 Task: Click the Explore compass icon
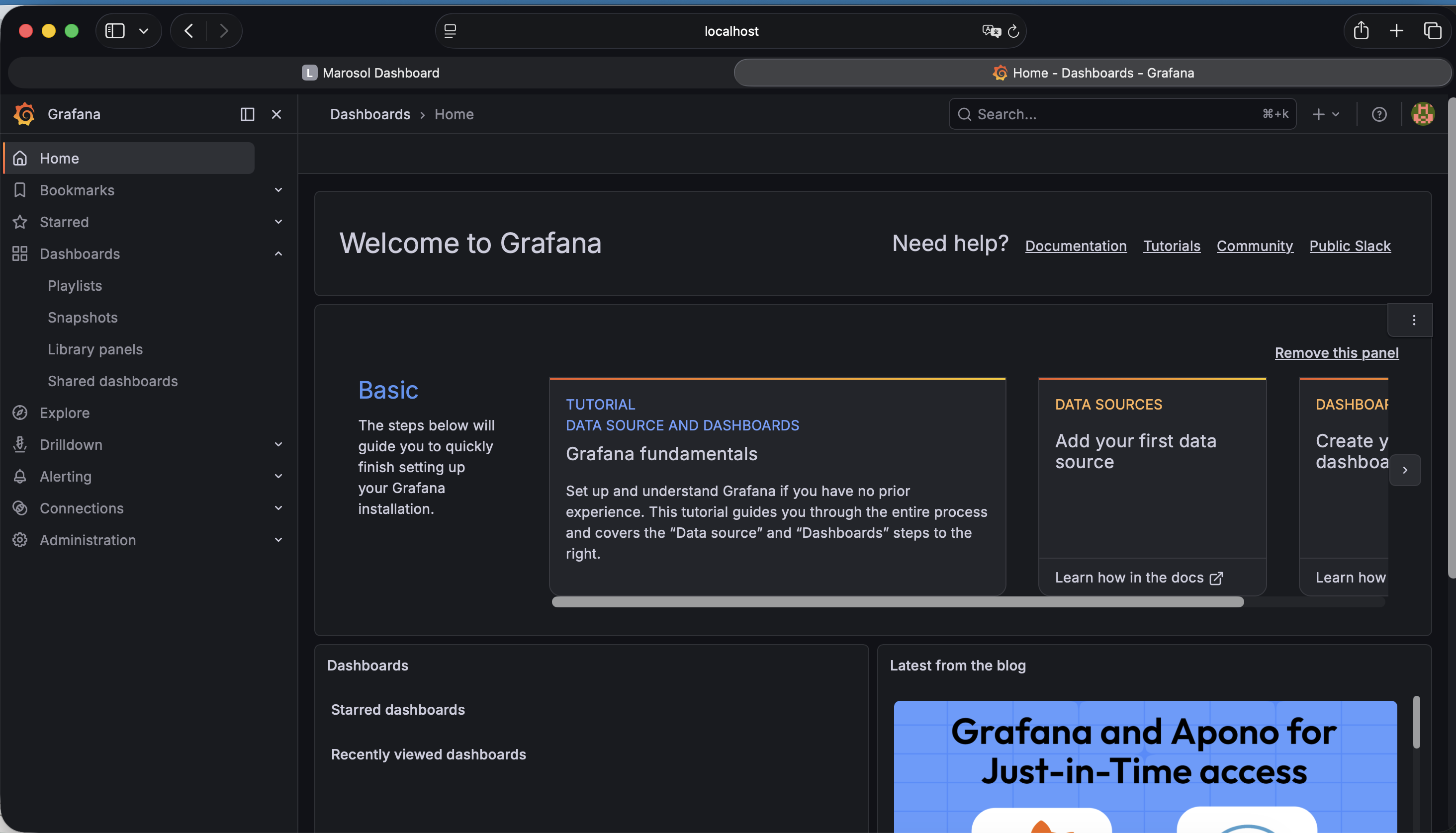coord(20,413)
